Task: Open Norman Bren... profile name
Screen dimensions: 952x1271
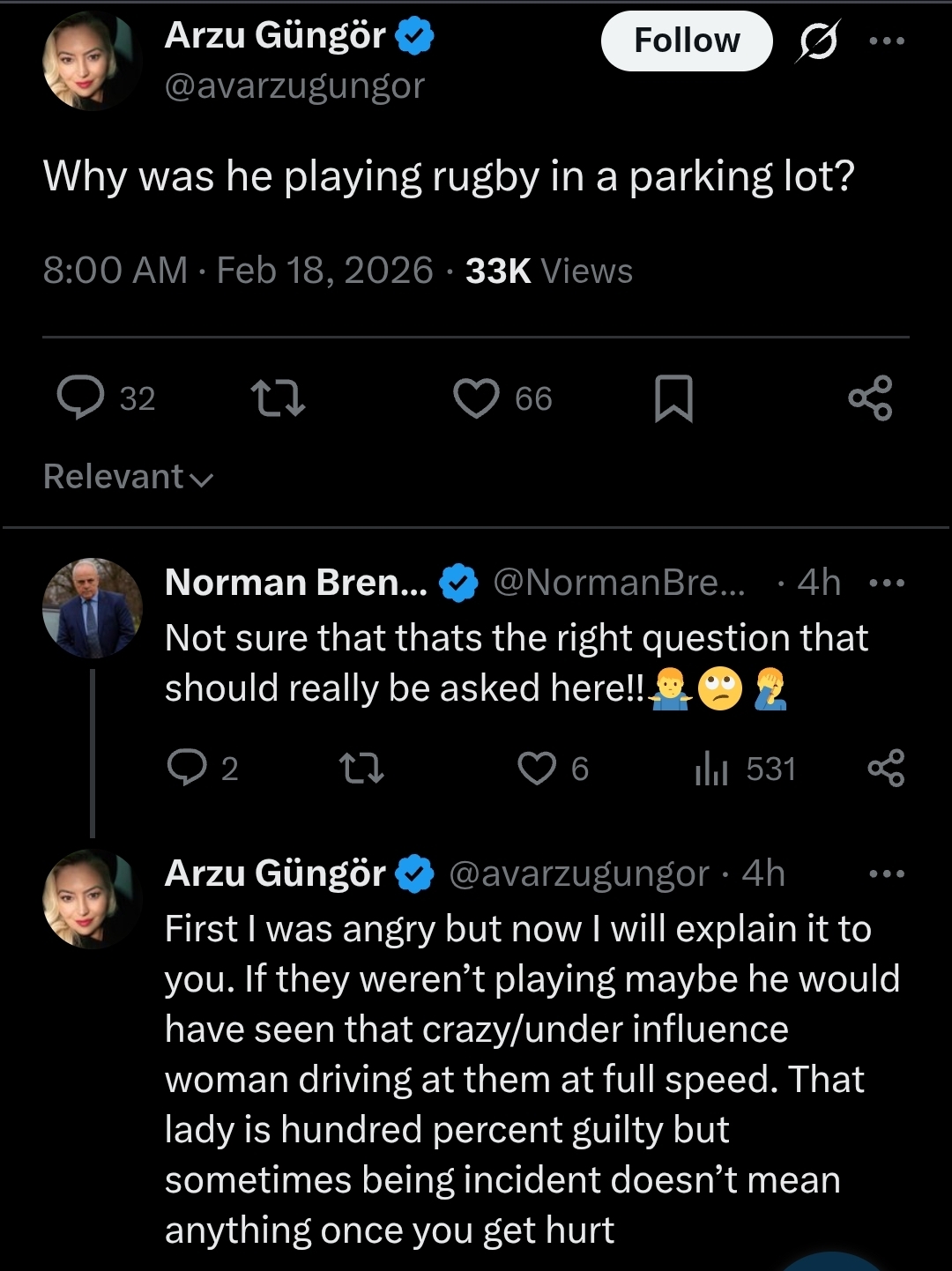Action: click(296, 583)
